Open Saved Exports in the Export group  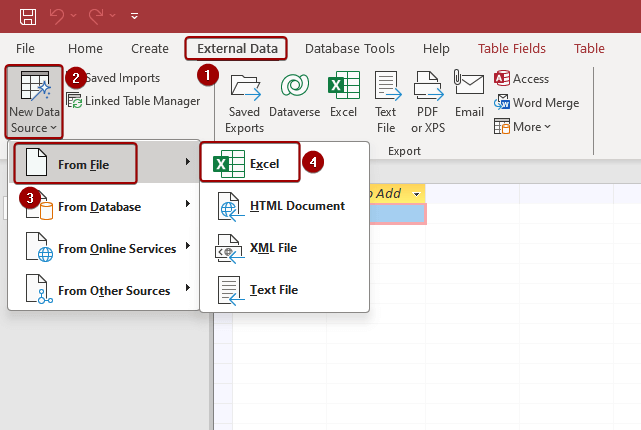click(x=244, y=103)
